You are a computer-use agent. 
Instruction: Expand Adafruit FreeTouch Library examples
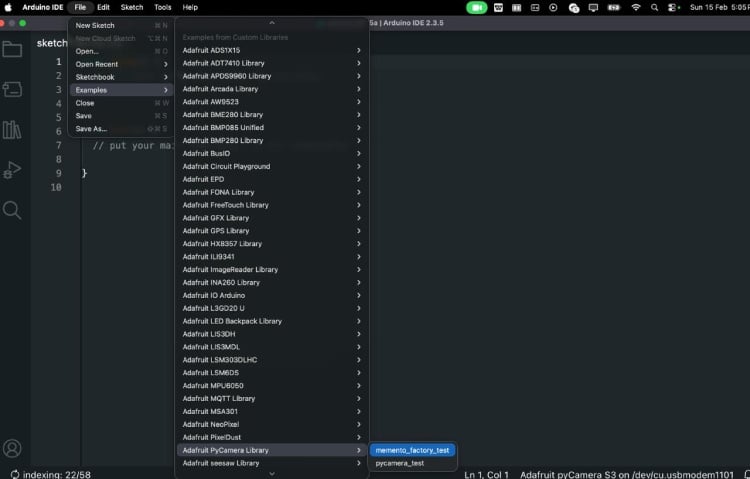click(272, 205)
